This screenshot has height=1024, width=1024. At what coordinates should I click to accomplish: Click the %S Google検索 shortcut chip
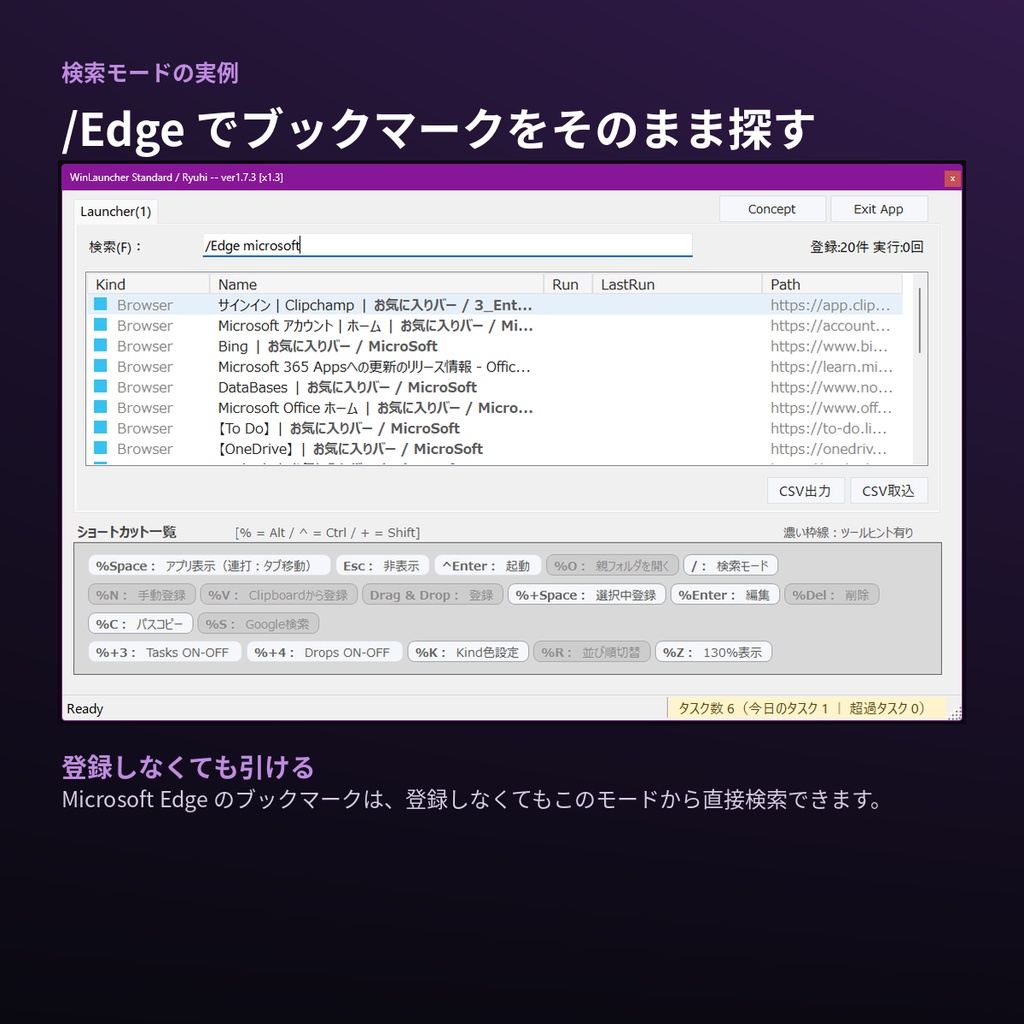coord(258,624)
